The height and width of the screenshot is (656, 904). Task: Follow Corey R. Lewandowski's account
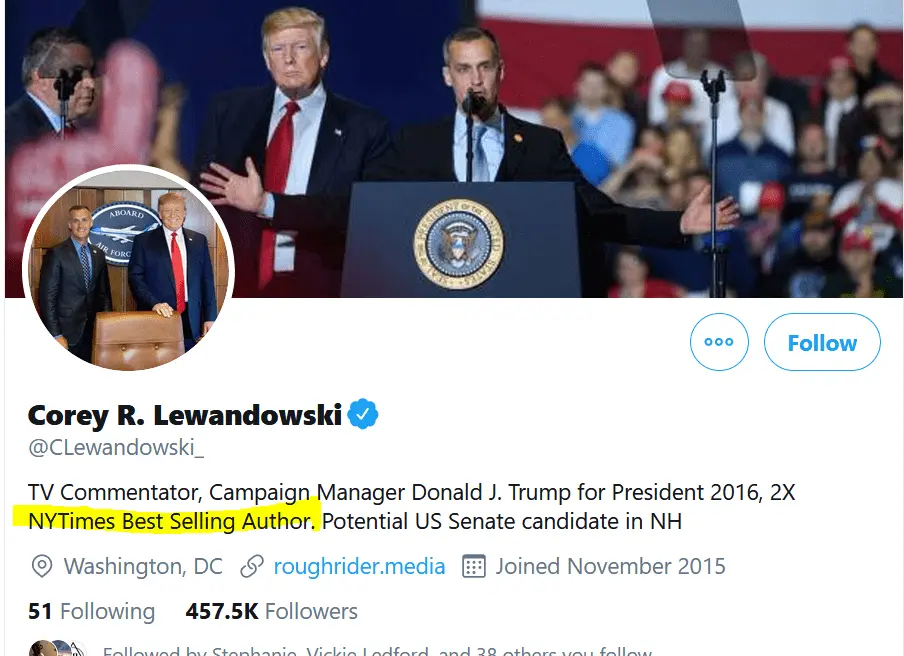[822, 342]
